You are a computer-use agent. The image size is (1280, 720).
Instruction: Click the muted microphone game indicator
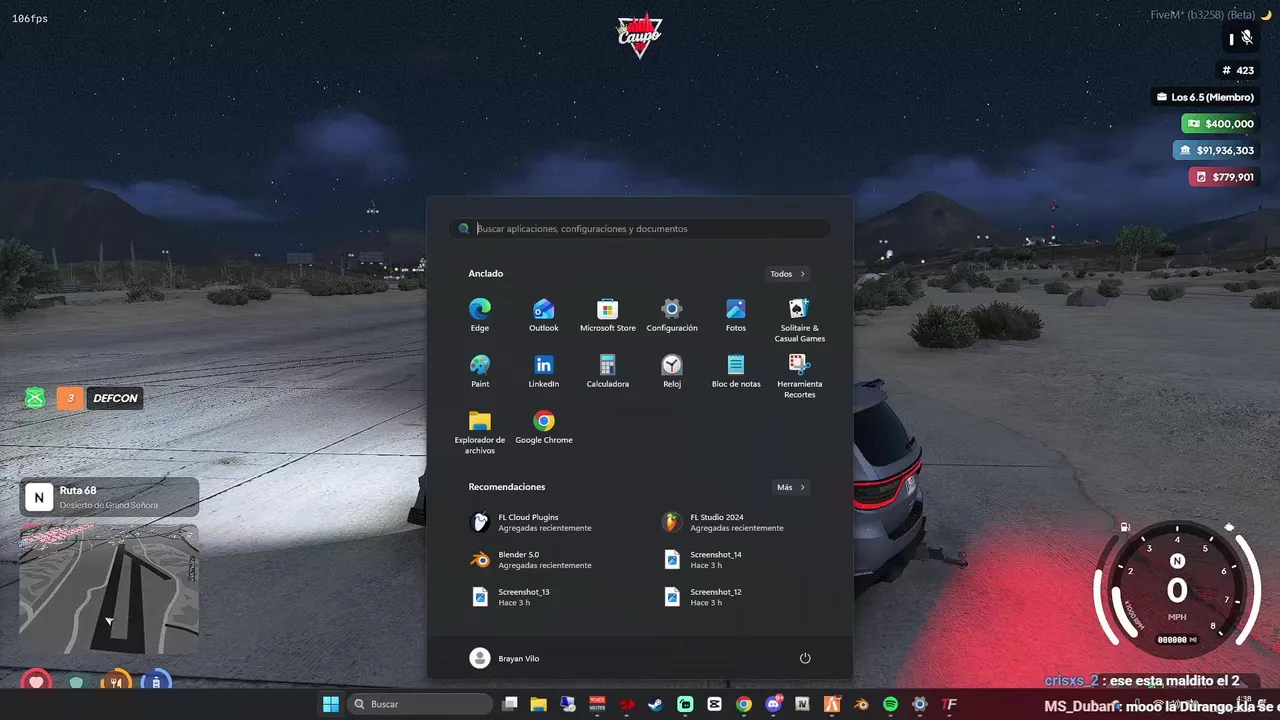click(x=1246, y=38)
